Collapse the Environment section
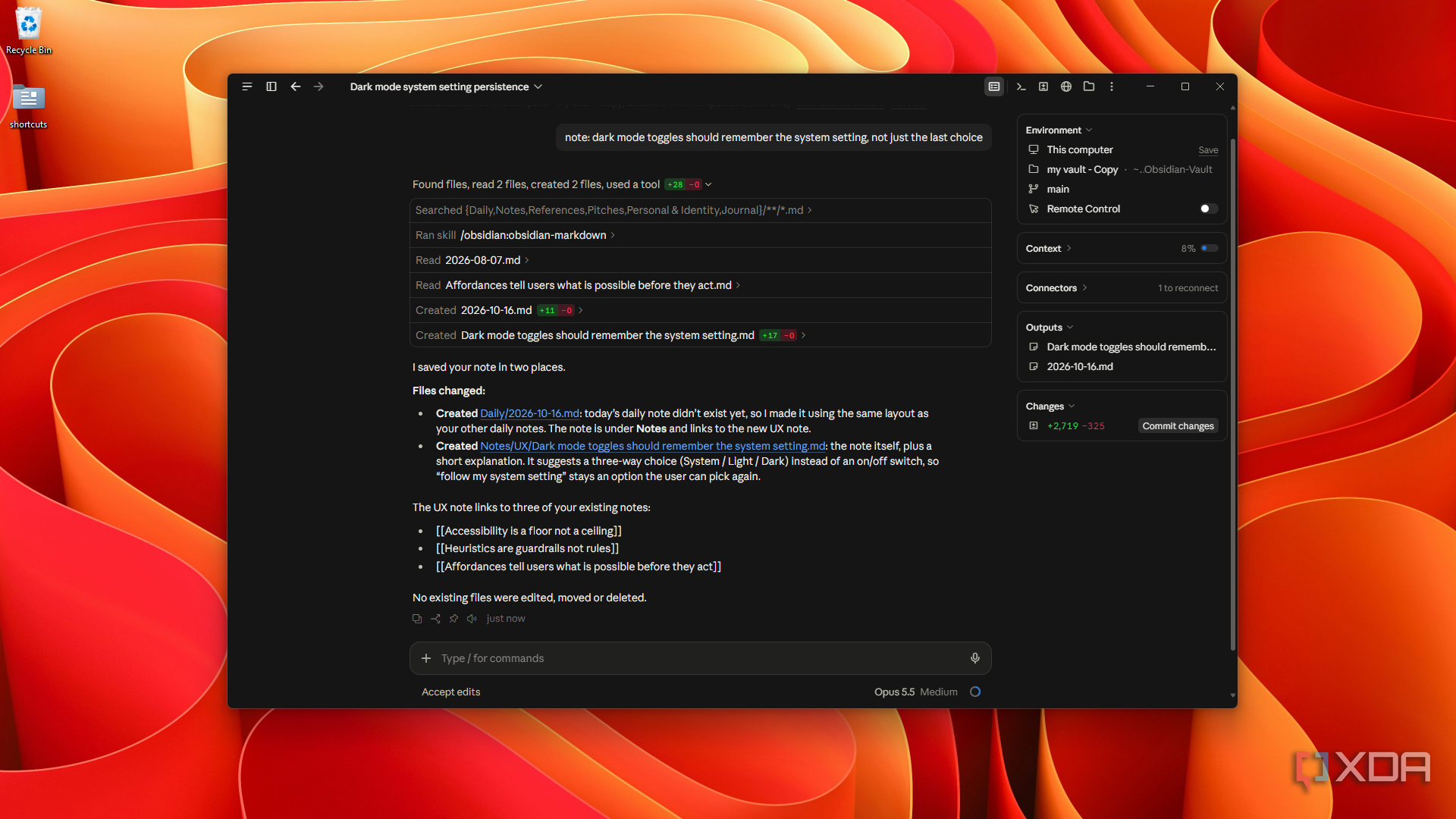 tap(1059, 130)
